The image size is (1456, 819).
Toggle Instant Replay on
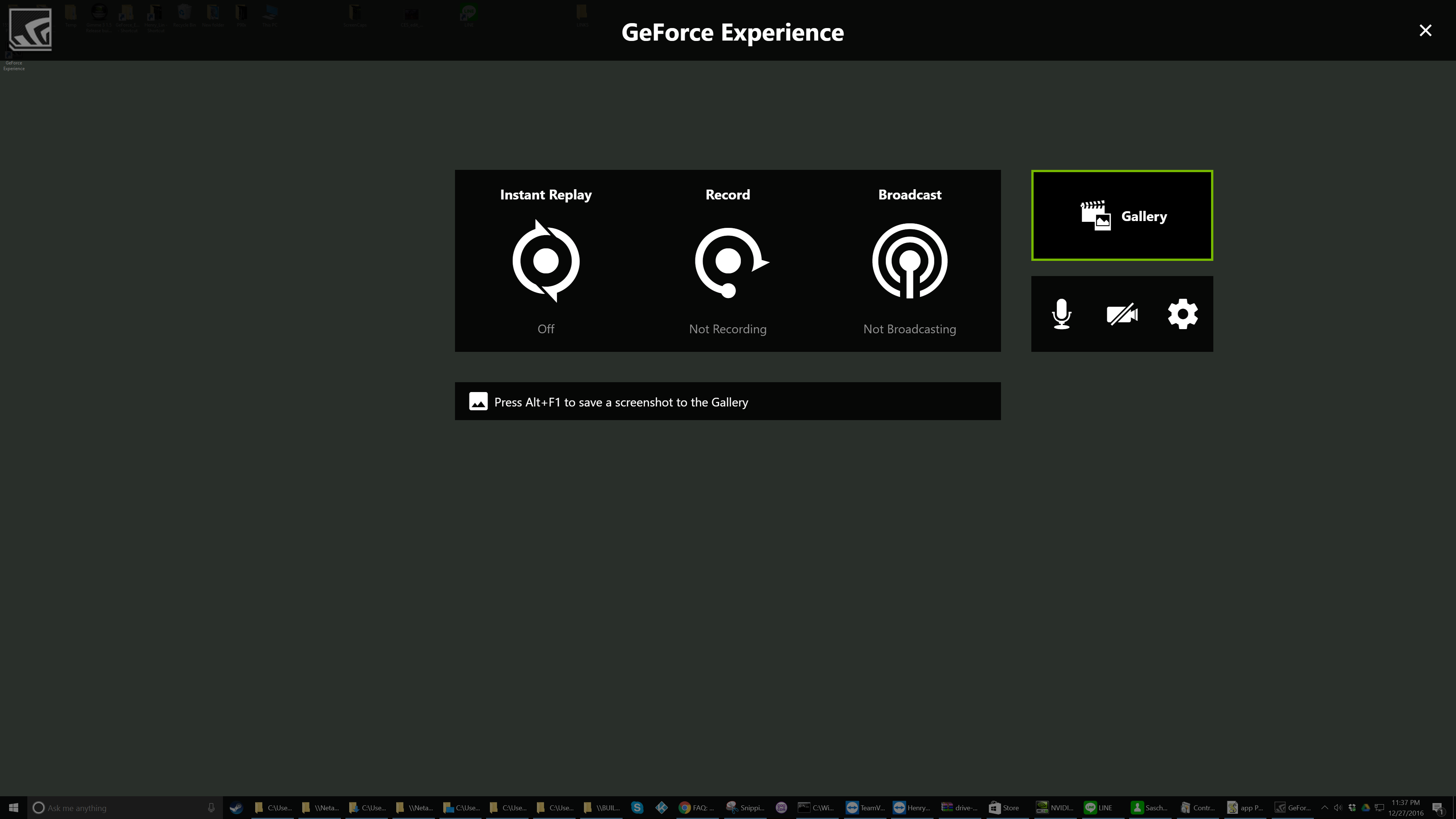pyautogui.click(x=546, y=261)
